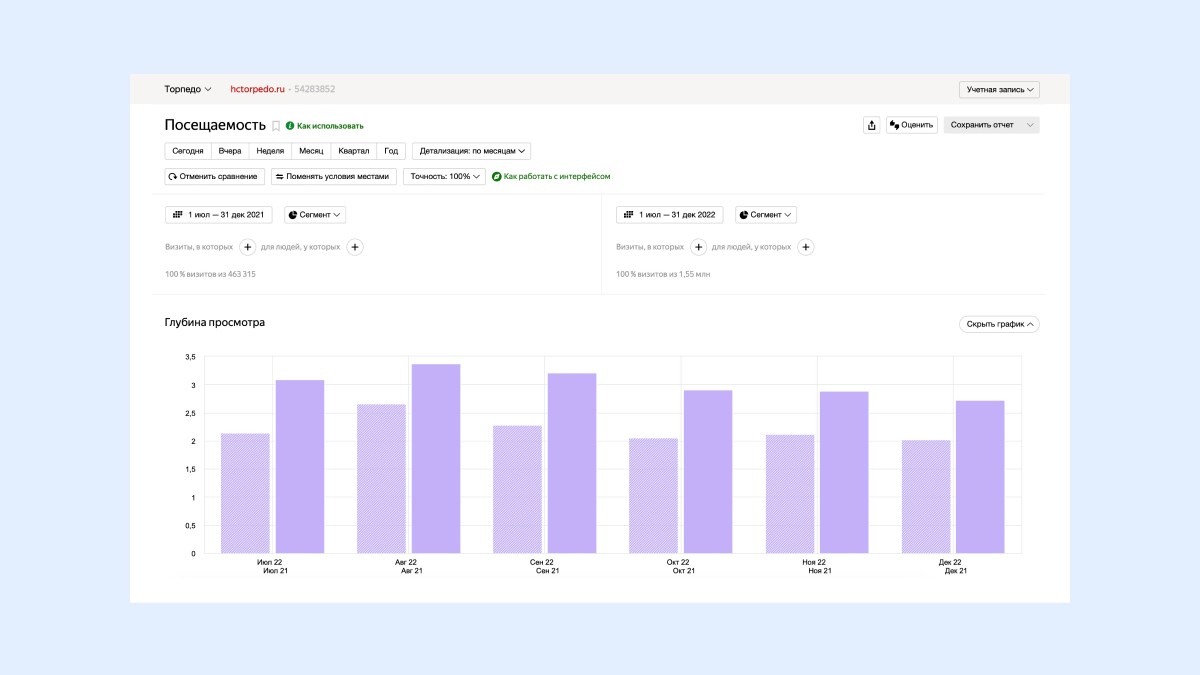Open the date picker for 1 июл — 31 дек 2021
1200x675 pixels.
219,215
